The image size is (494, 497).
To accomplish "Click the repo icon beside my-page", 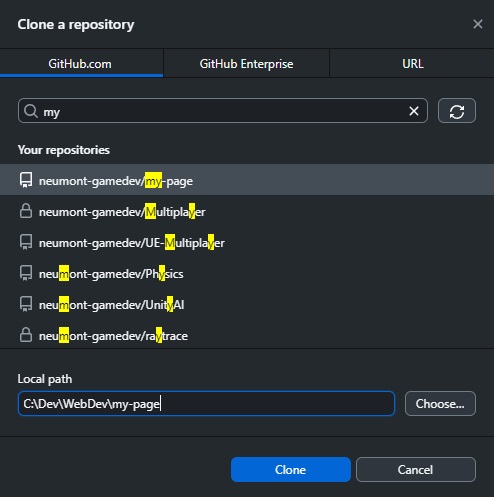I will [26, 180].
